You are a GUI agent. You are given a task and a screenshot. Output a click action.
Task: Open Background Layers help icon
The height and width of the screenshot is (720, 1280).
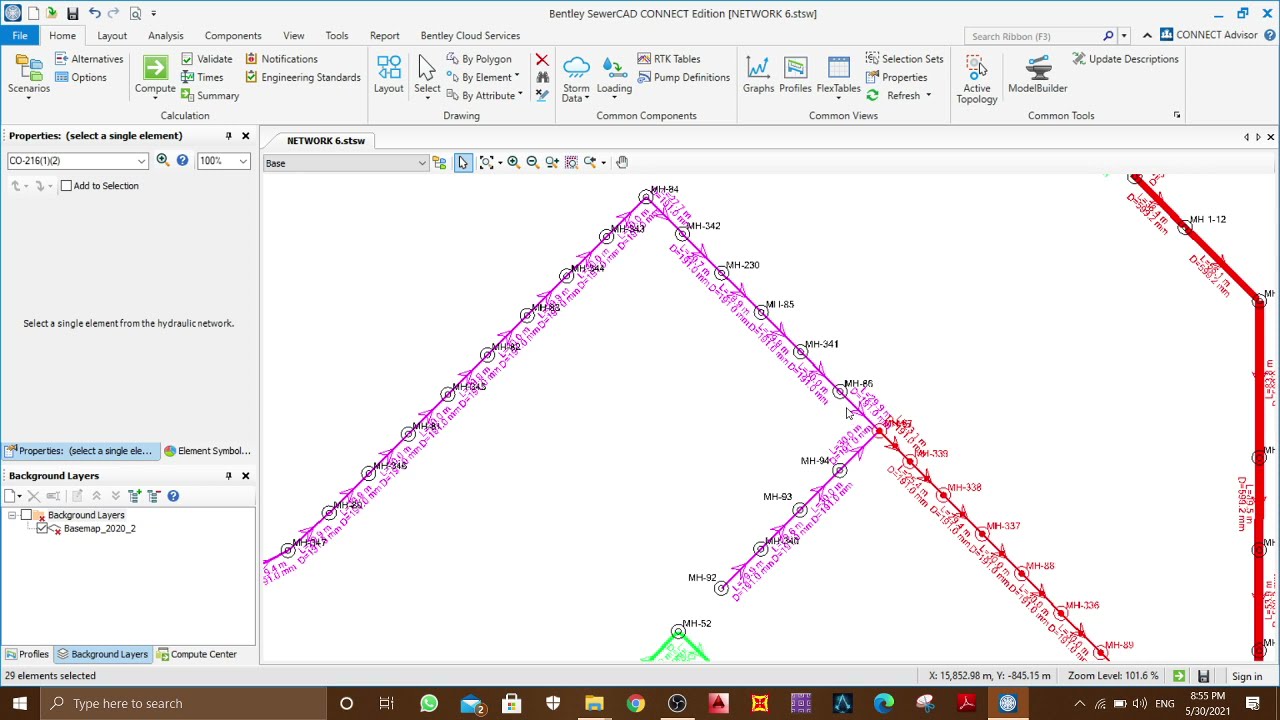click(x=173, y=496)
